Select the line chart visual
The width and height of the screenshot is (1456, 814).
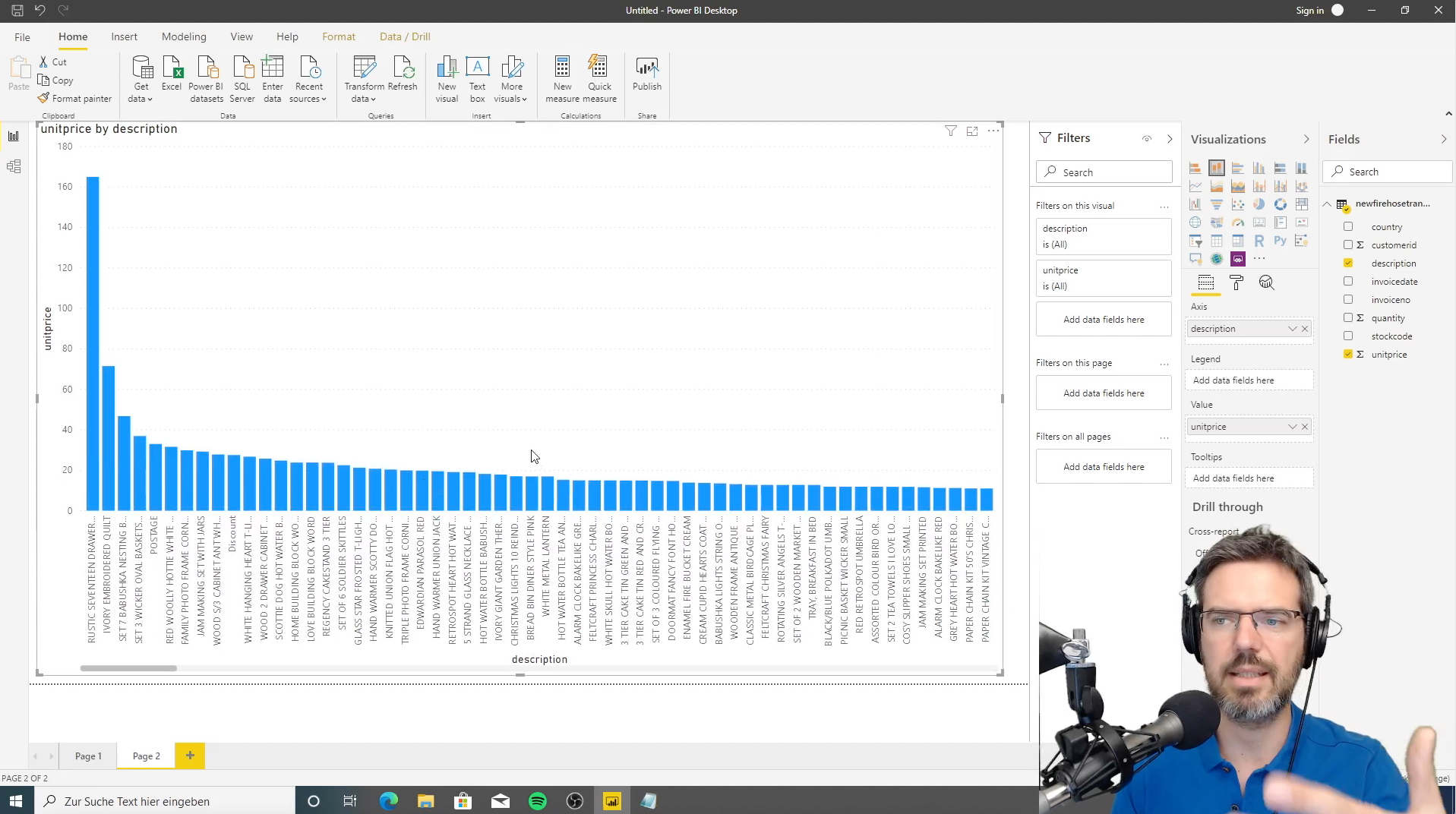tap(1195, 186)
